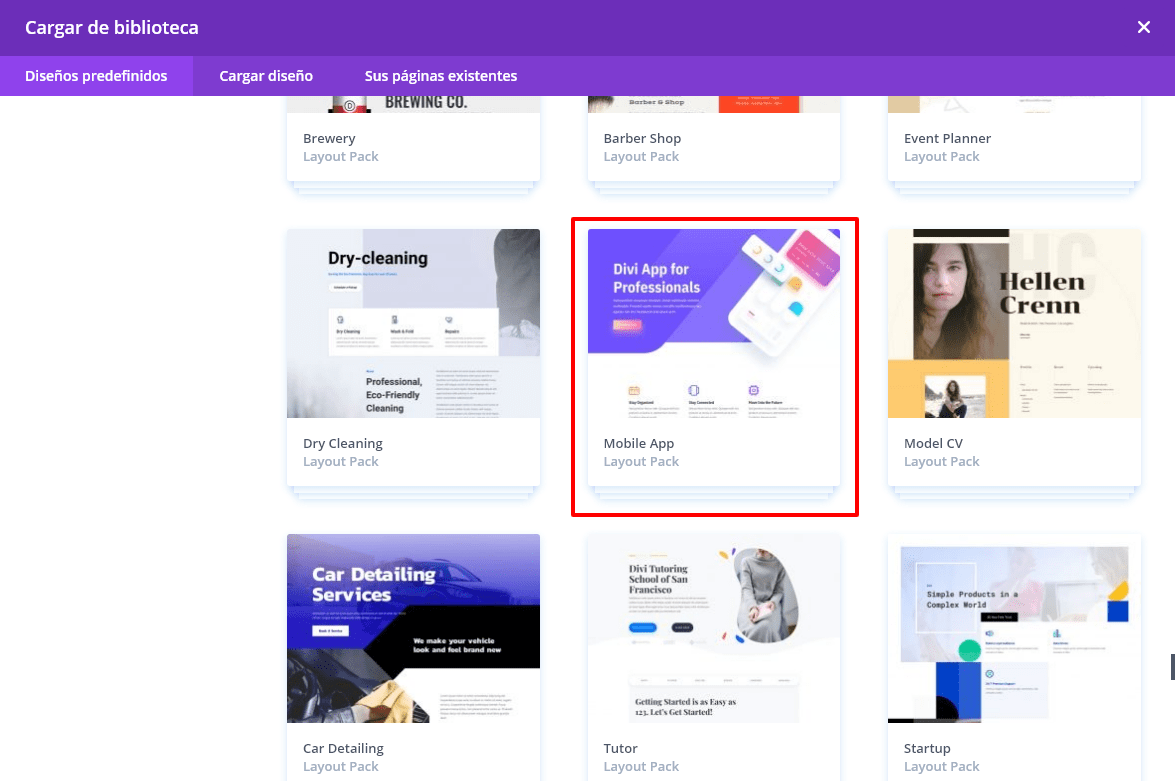
Task: Click Layout Pack label under Tutor
Action: click(641, 767)
